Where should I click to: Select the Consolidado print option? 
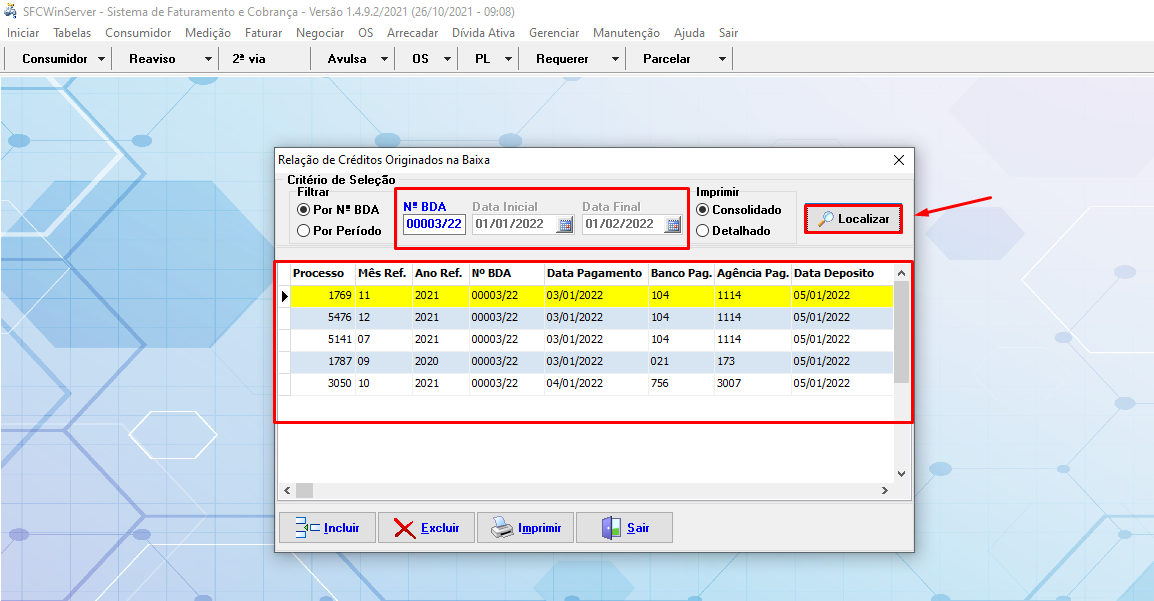703,210
